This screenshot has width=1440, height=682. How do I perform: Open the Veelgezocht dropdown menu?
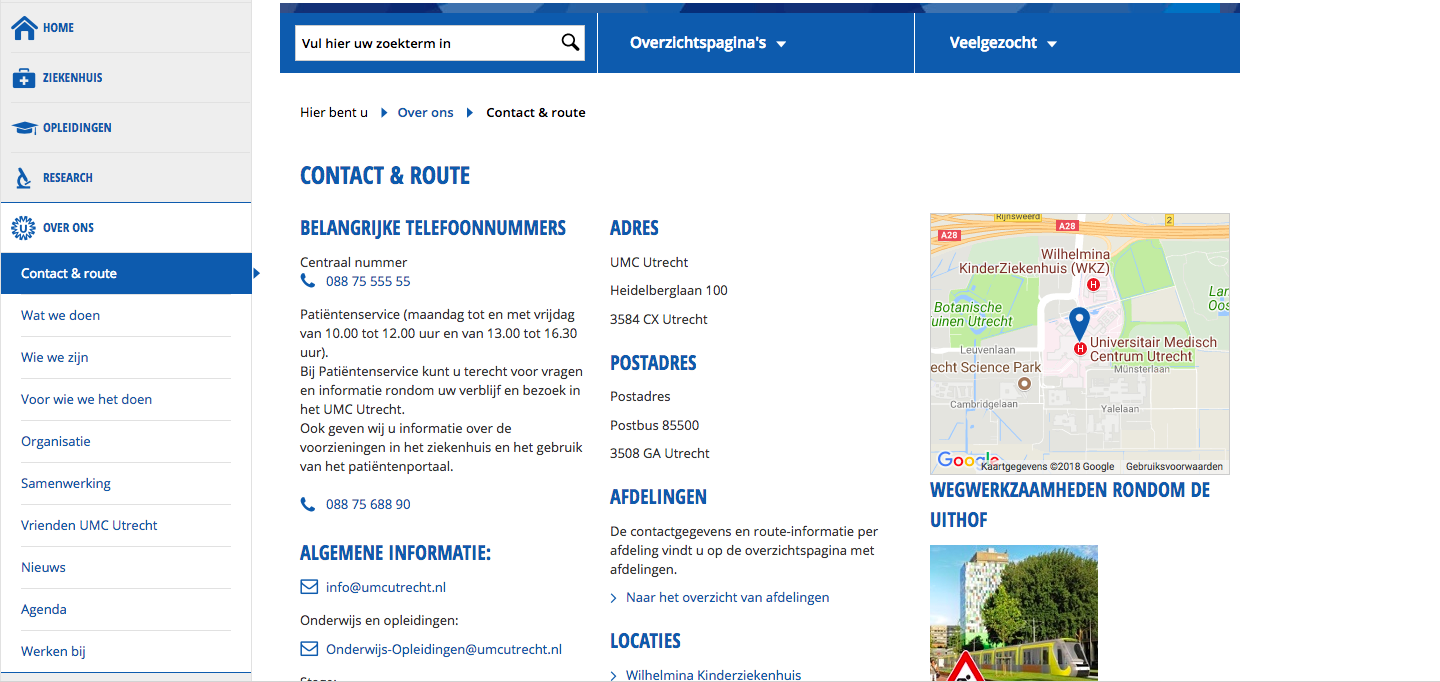coord(1003,43)
